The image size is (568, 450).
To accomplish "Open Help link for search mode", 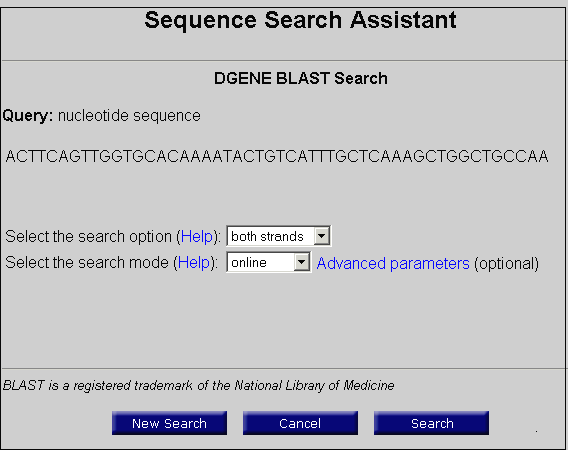I will click(193, 263).
